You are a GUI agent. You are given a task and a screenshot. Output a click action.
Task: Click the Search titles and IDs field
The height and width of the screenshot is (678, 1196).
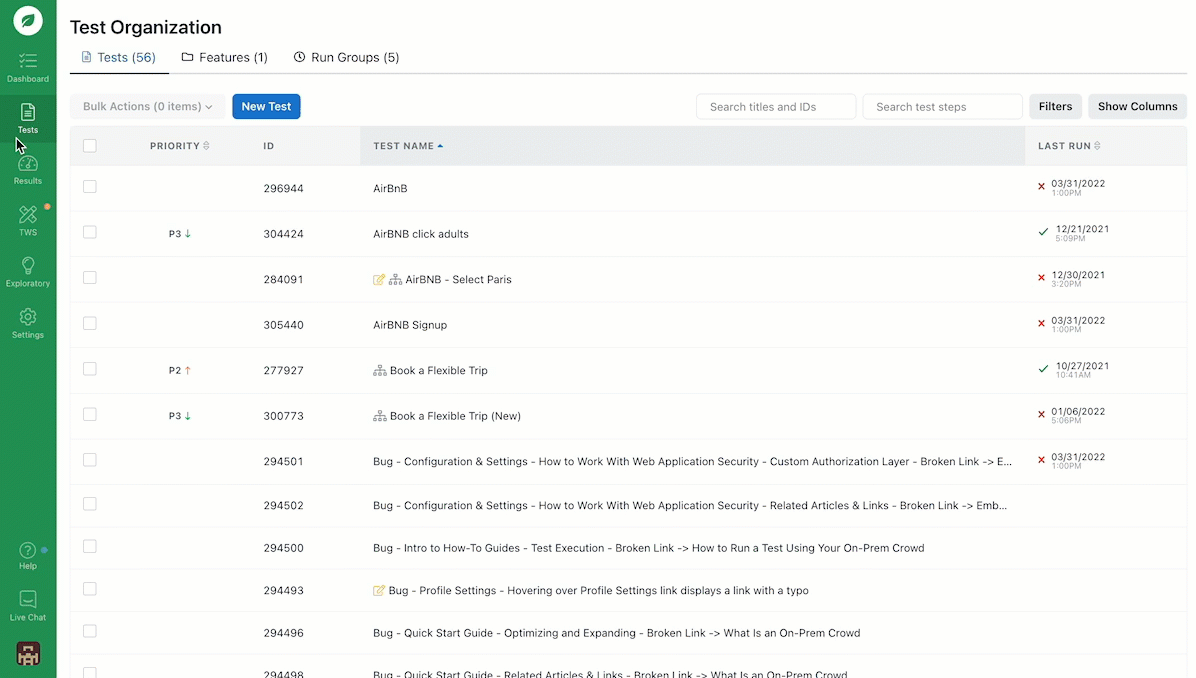coord(776,107)
